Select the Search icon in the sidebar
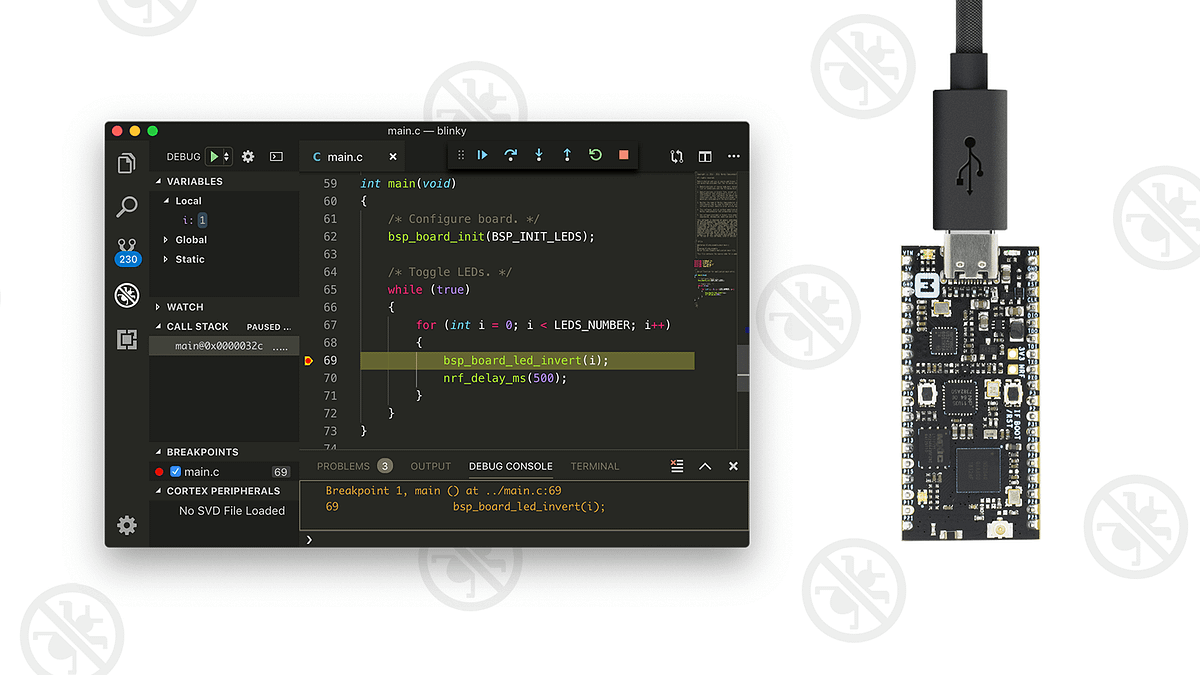1200x675 pixels. click(126, 206)
